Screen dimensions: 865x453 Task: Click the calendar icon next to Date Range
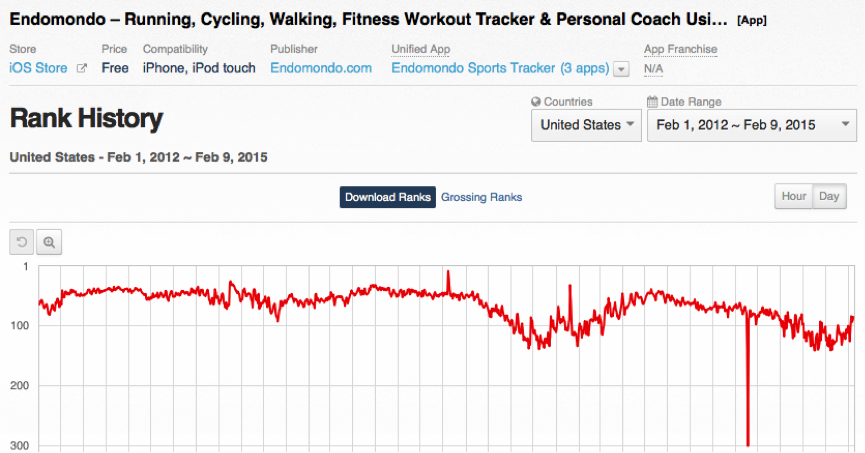pos(653,102)
